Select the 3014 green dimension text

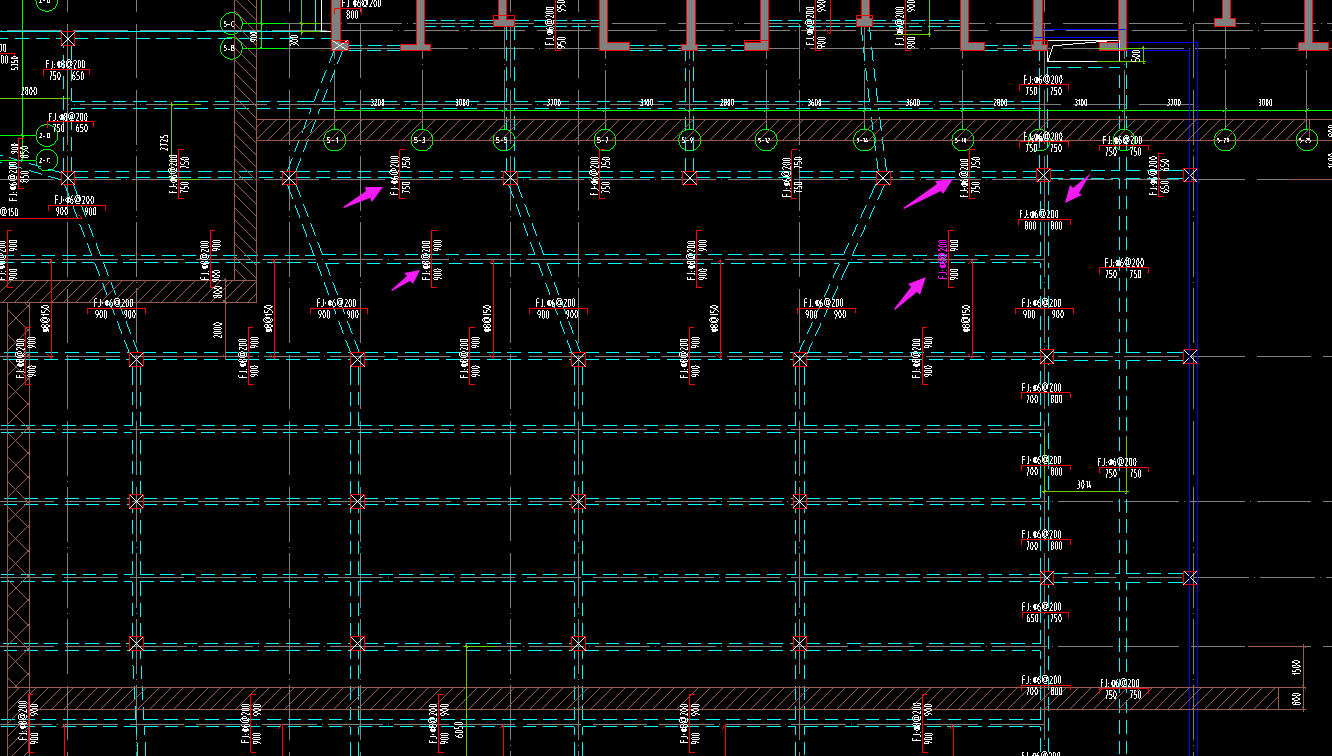(x=1083, y=486)
